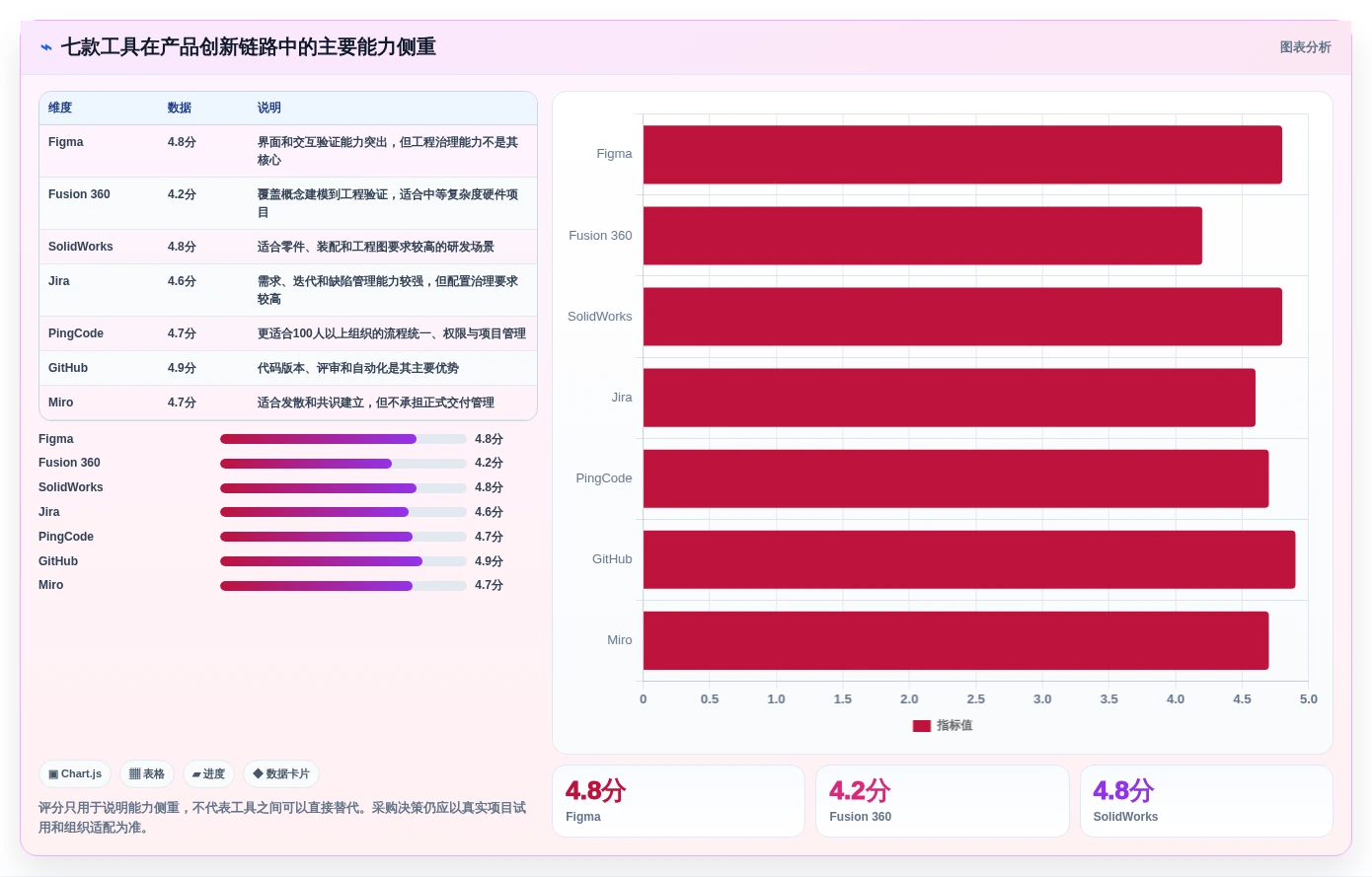Image resolution: width=1372 pixels, height=877 pixels.
Task: Click the 4.2分 value in the Fusion 360 table row
Action: [x=182, y=194]
